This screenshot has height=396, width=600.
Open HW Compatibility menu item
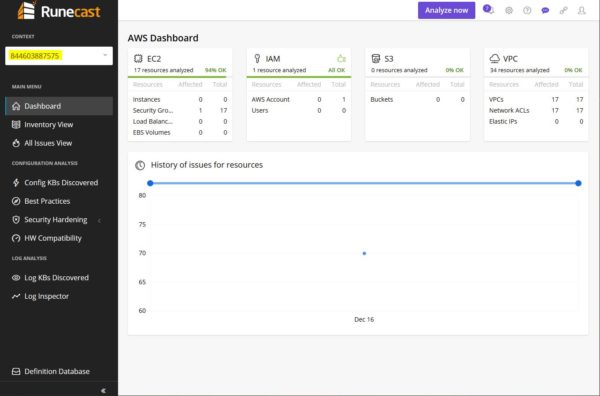[x=59, y=238]
